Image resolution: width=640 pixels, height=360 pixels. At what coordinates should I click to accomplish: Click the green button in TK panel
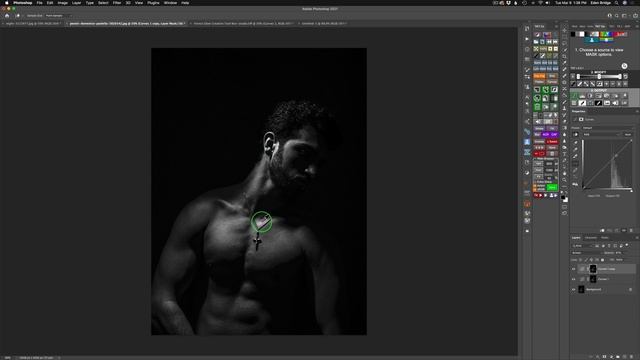(x=552, y=187)
